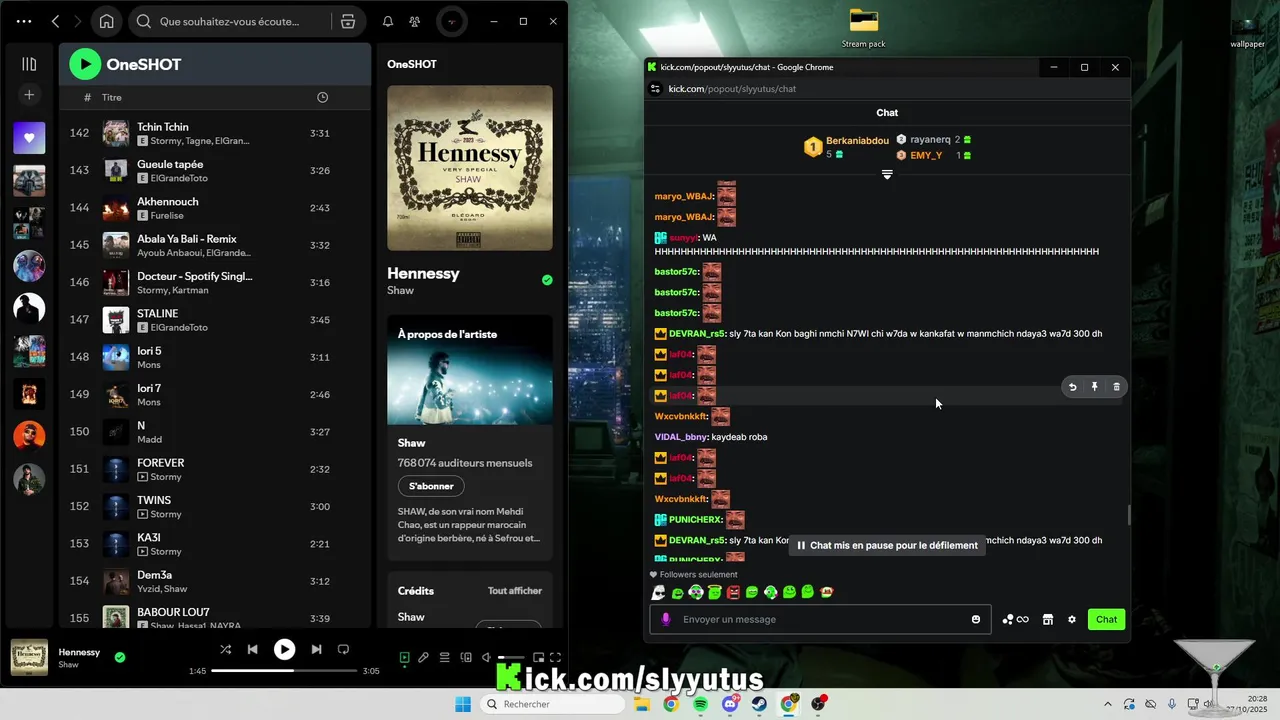The height and width of the screenshot is (720, 1280).
Task: Open the Kick shop icon
Action: 1048,619
